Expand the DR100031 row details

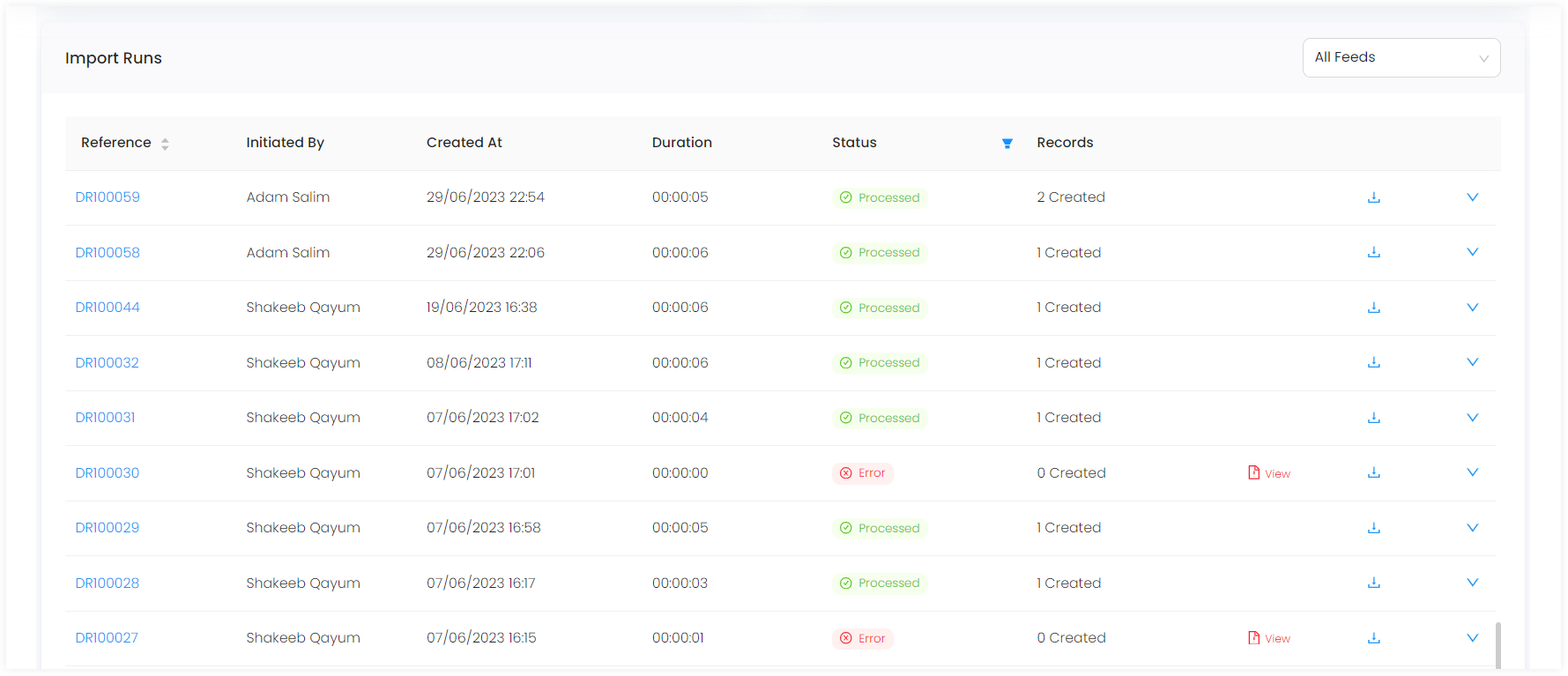(1472, 418)
